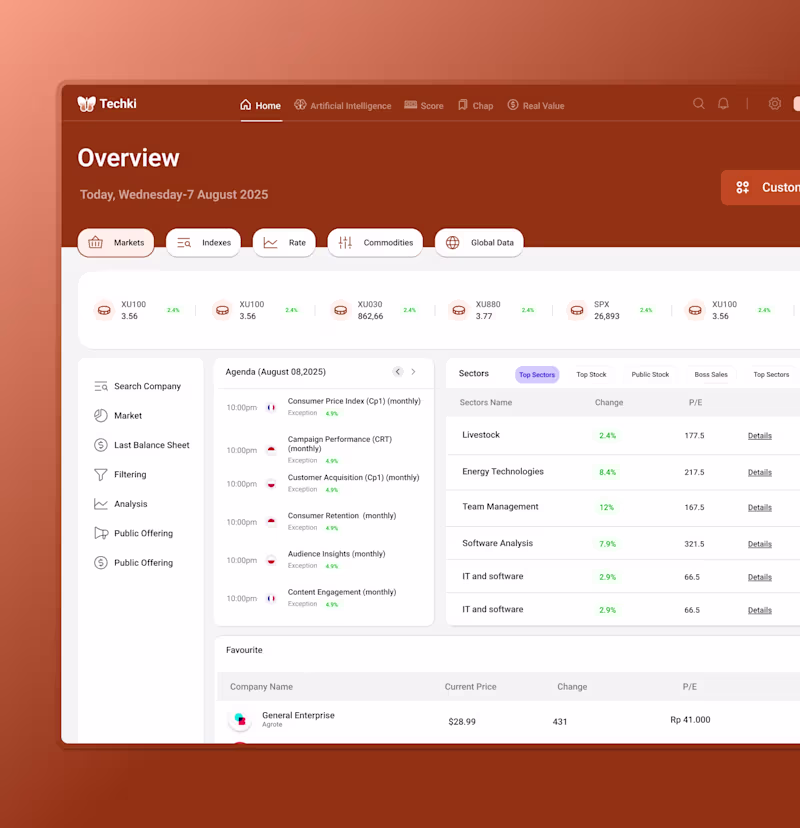The width and height of the screenshot is (800, 828).
Task: Go to previous agenda day with left chevron
Action: 397,371
